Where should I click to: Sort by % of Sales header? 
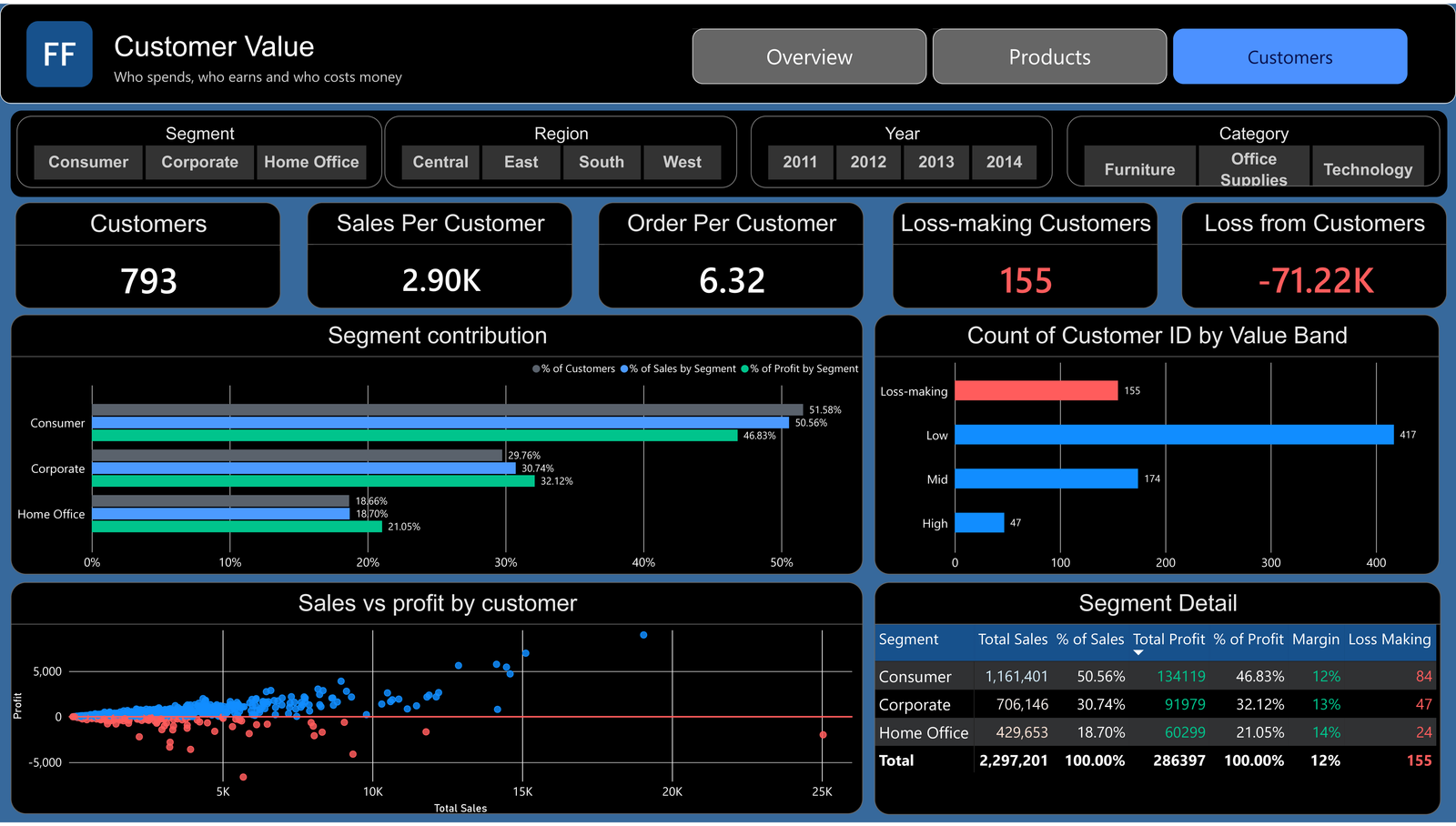pyautogui.click(x=1090, y=640)
